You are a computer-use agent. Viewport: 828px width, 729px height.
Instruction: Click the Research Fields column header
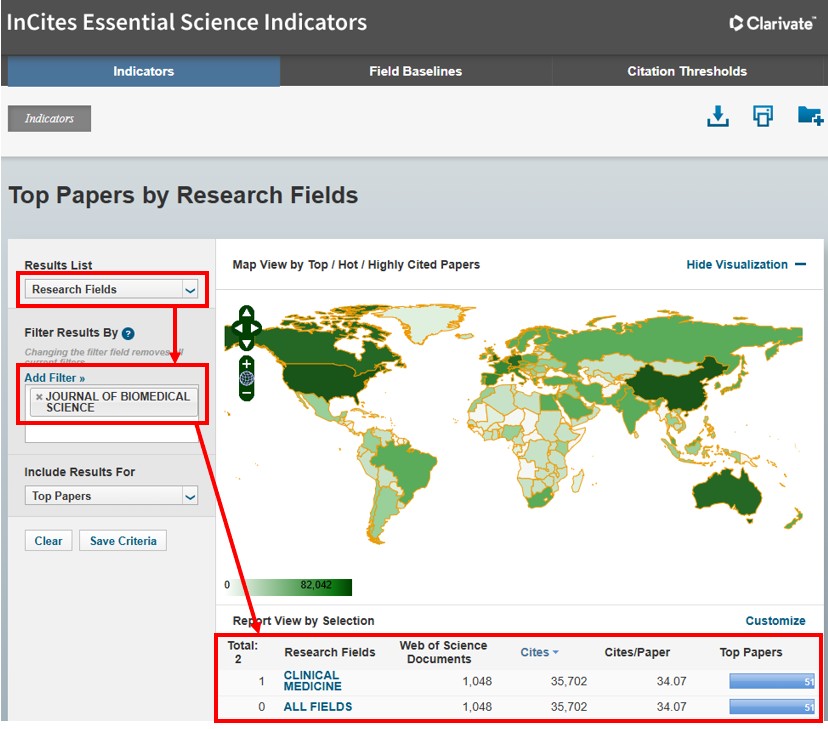pyautogui.click(x=330, y=652)
